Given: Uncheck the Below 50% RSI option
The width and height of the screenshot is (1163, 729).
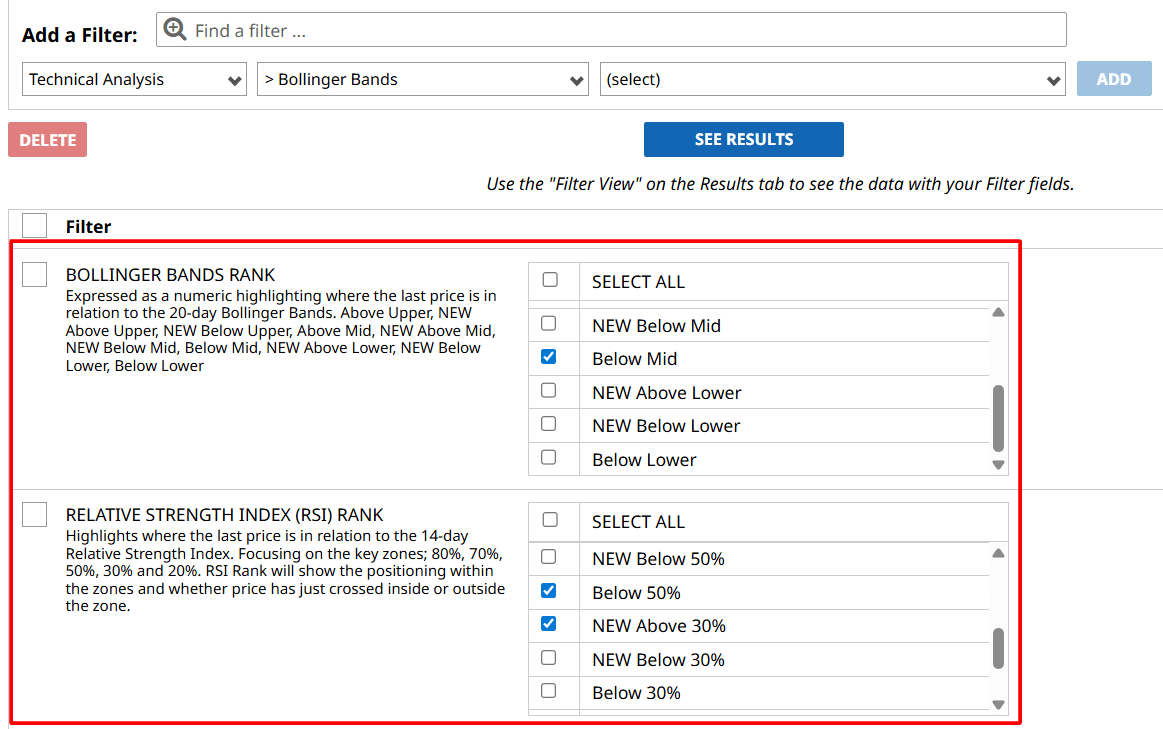Looking at the screenshot, I should coord(548,591).
